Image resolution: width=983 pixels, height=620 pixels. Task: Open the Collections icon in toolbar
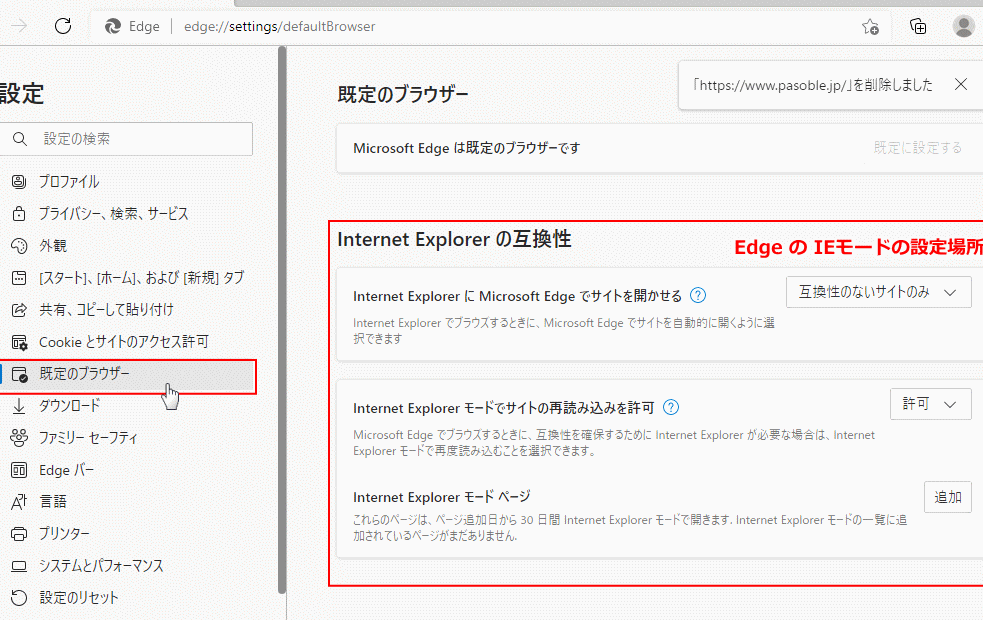click(918, 27)
